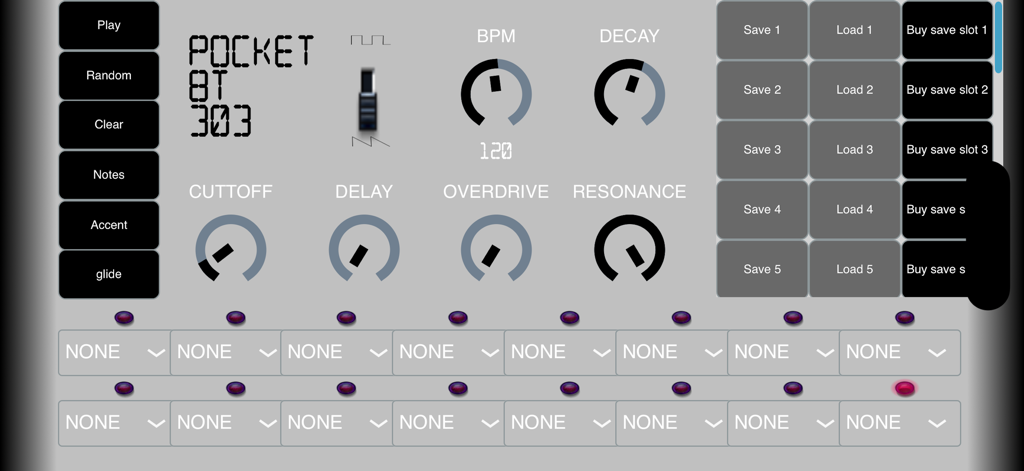
Task: Save pattern to slot 4
Action: pyautogui.click(x=762, y=210)
